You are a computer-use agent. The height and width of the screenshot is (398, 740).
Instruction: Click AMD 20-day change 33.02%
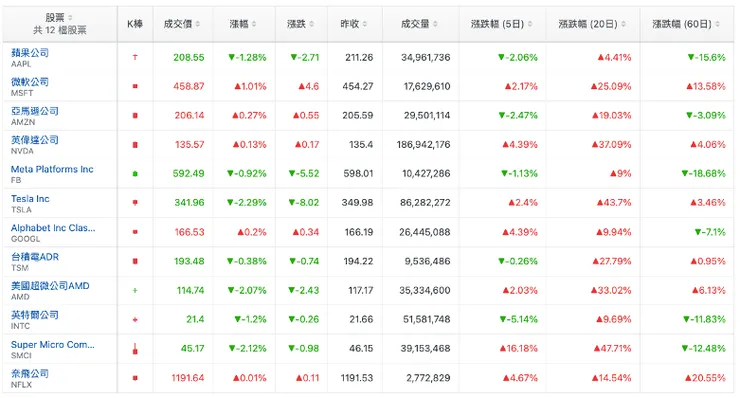[611, 290]
